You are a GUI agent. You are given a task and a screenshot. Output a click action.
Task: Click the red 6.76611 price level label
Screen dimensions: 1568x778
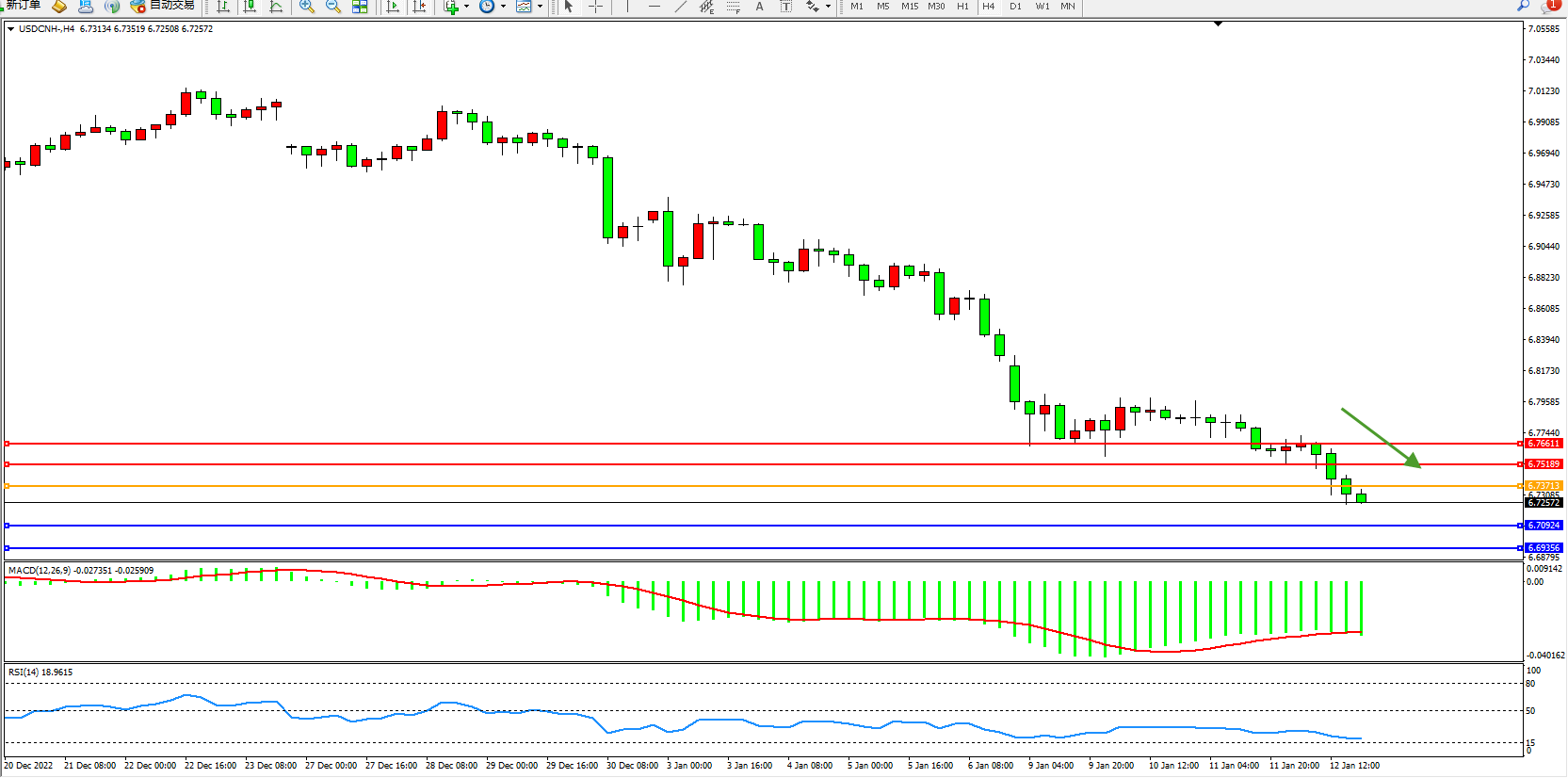pyautogui.click(x=1544, y=444)
